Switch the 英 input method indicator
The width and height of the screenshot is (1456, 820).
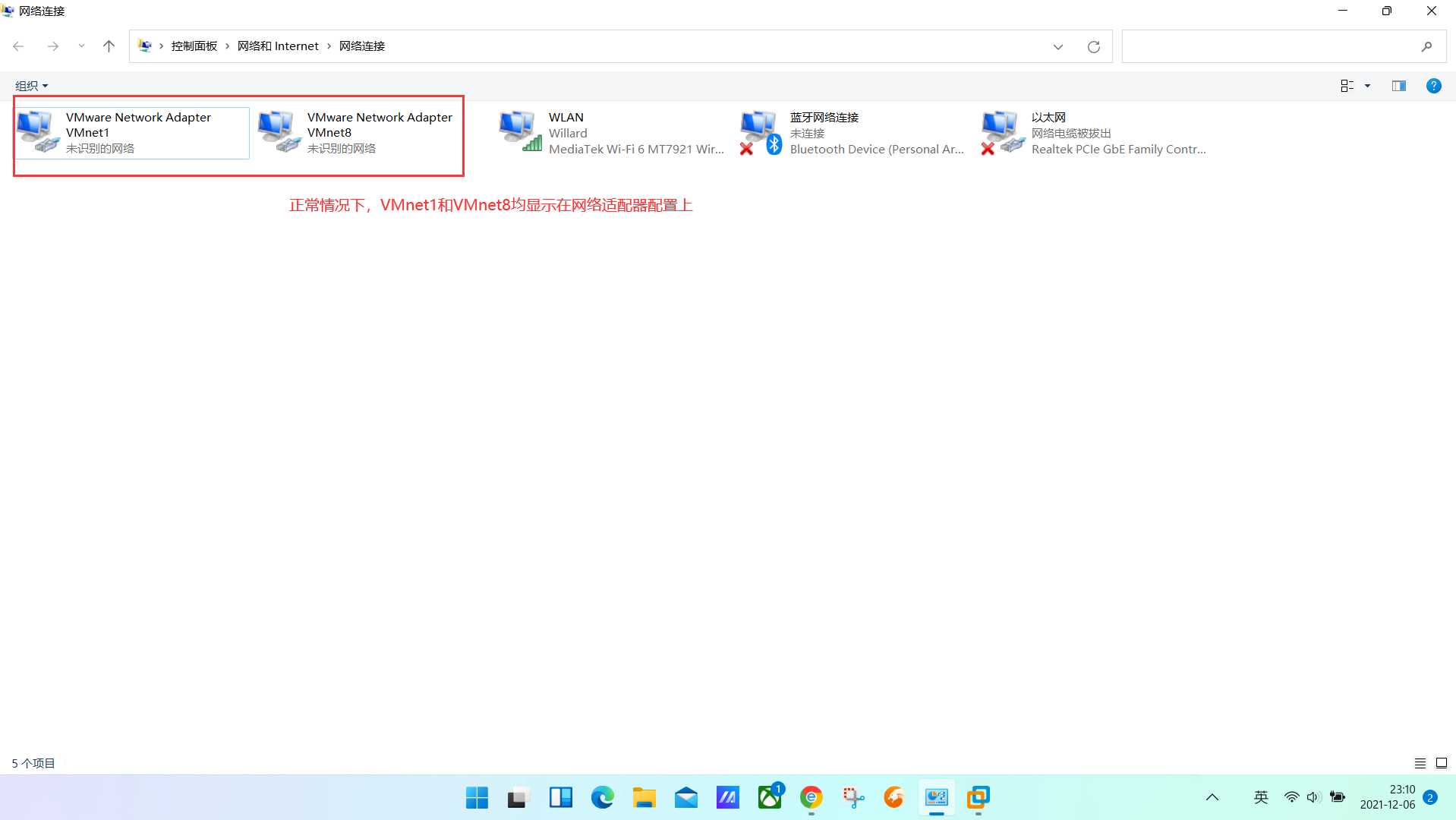(1262, 797)
